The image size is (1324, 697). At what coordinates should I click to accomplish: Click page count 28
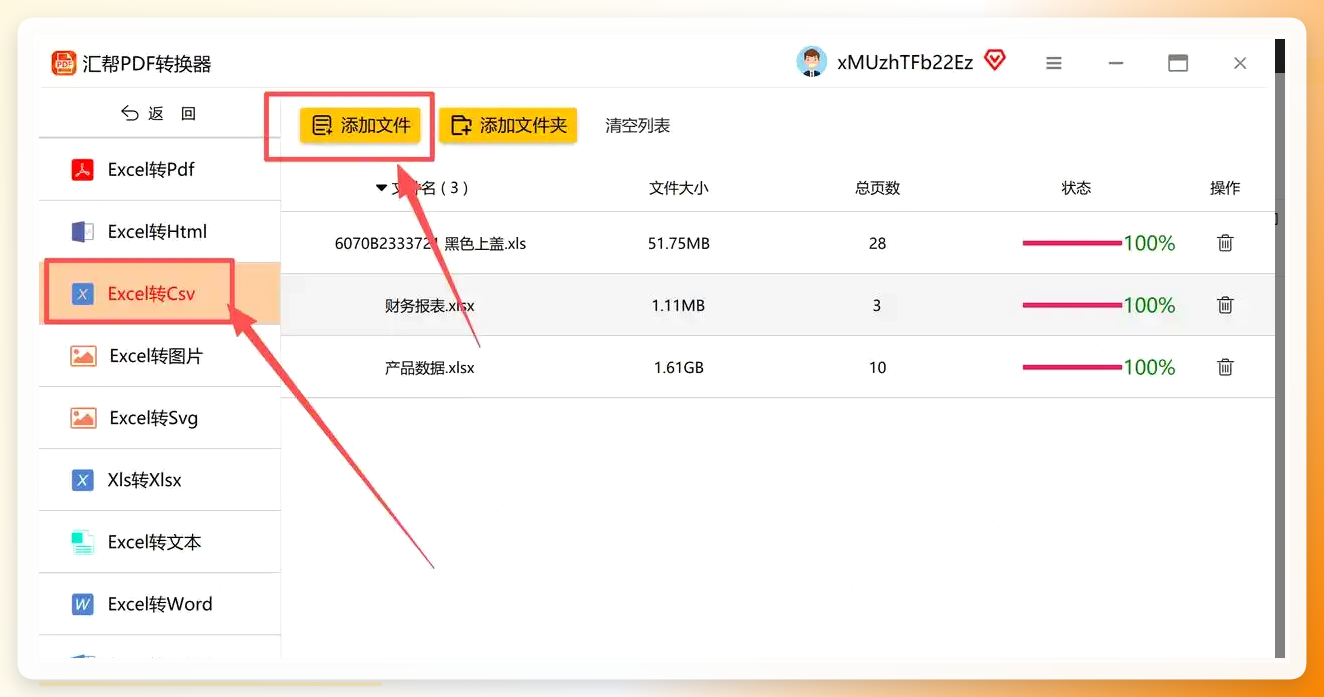tap(877, 243)
